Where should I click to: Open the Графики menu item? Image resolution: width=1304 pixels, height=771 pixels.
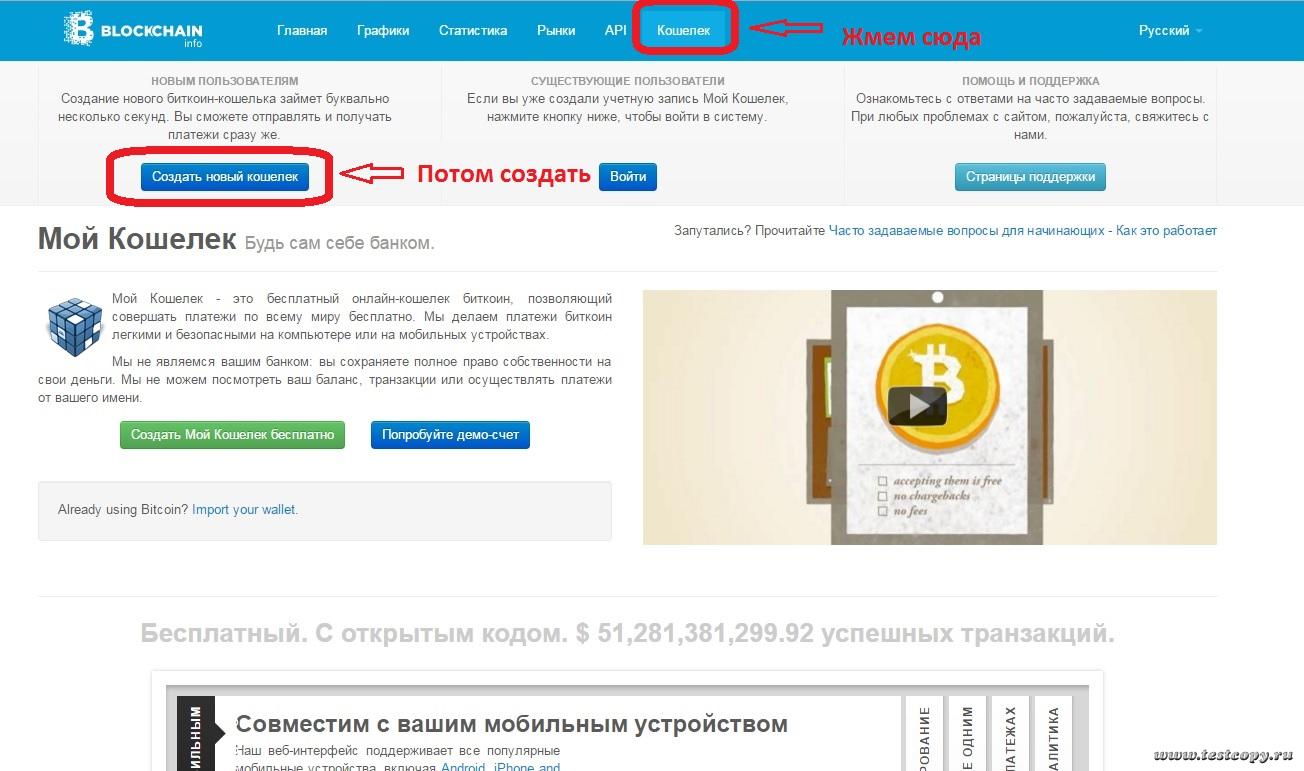(x=383, y=30)
